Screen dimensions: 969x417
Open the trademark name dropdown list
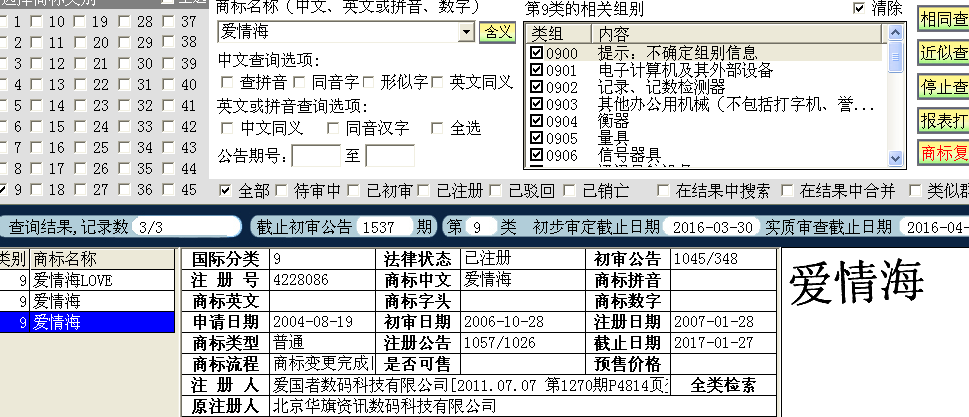(x=466, y=32)
